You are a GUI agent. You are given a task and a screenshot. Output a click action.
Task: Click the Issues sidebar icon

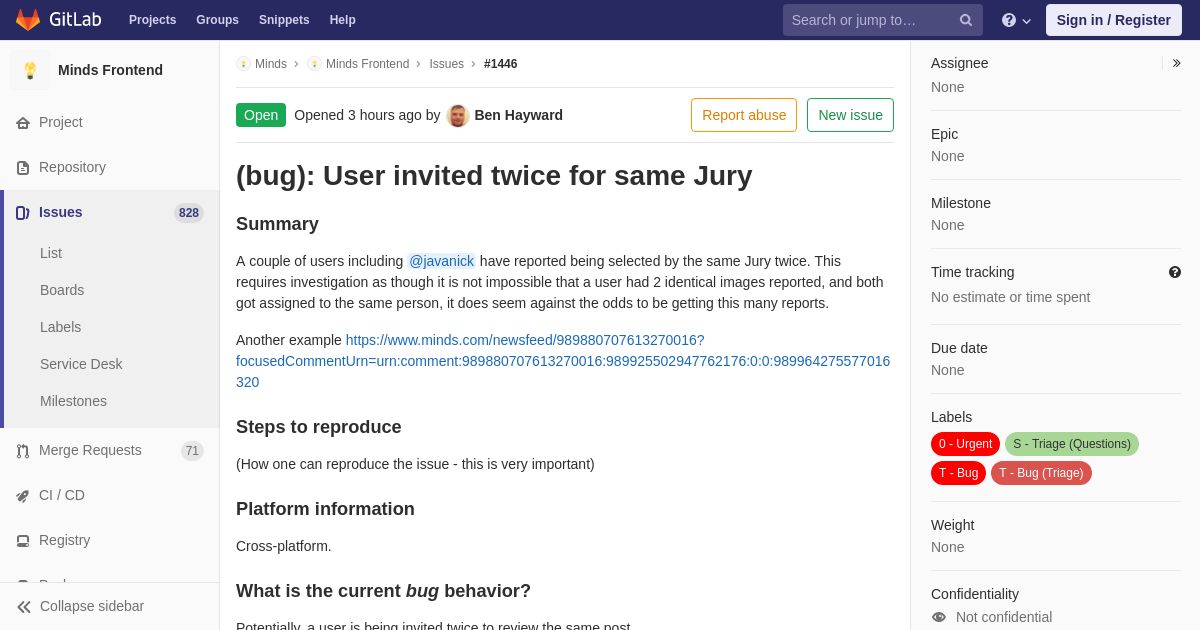pyautogui.click(x=23, y=213)
